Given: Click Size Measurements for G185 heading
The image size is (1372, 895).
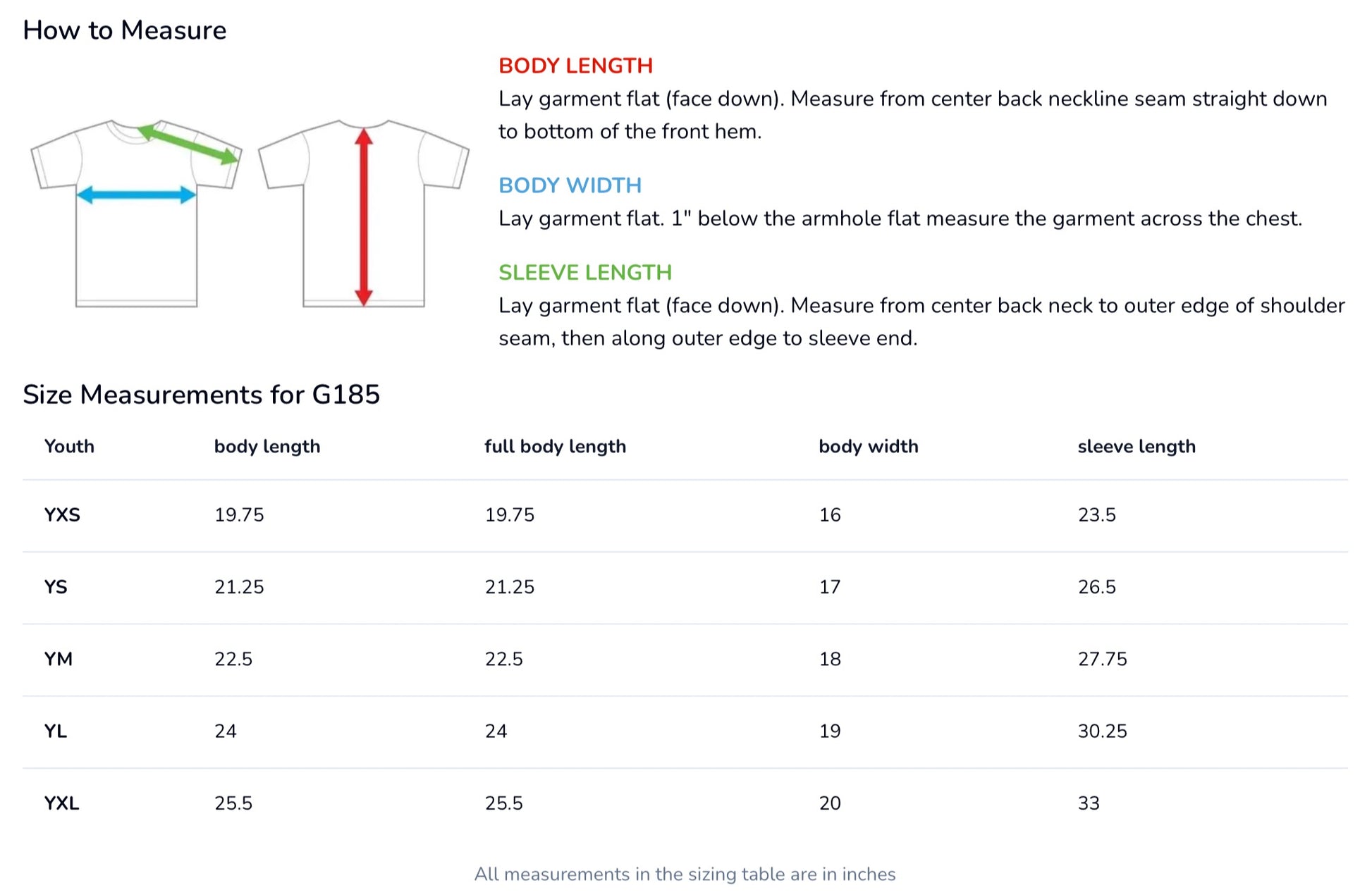Looking at the screenshot, I should click(201, 394).
